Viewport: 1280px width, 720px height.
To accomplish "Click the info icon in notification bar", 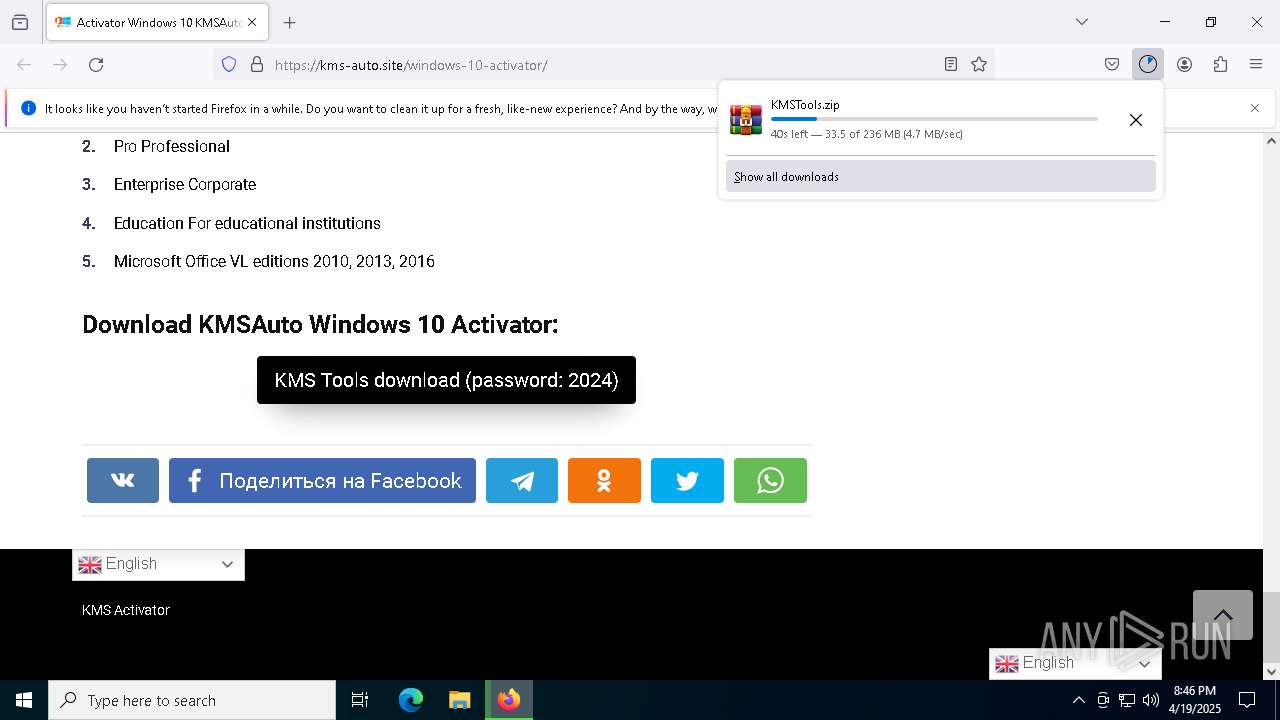I will [x=28, y=108].
